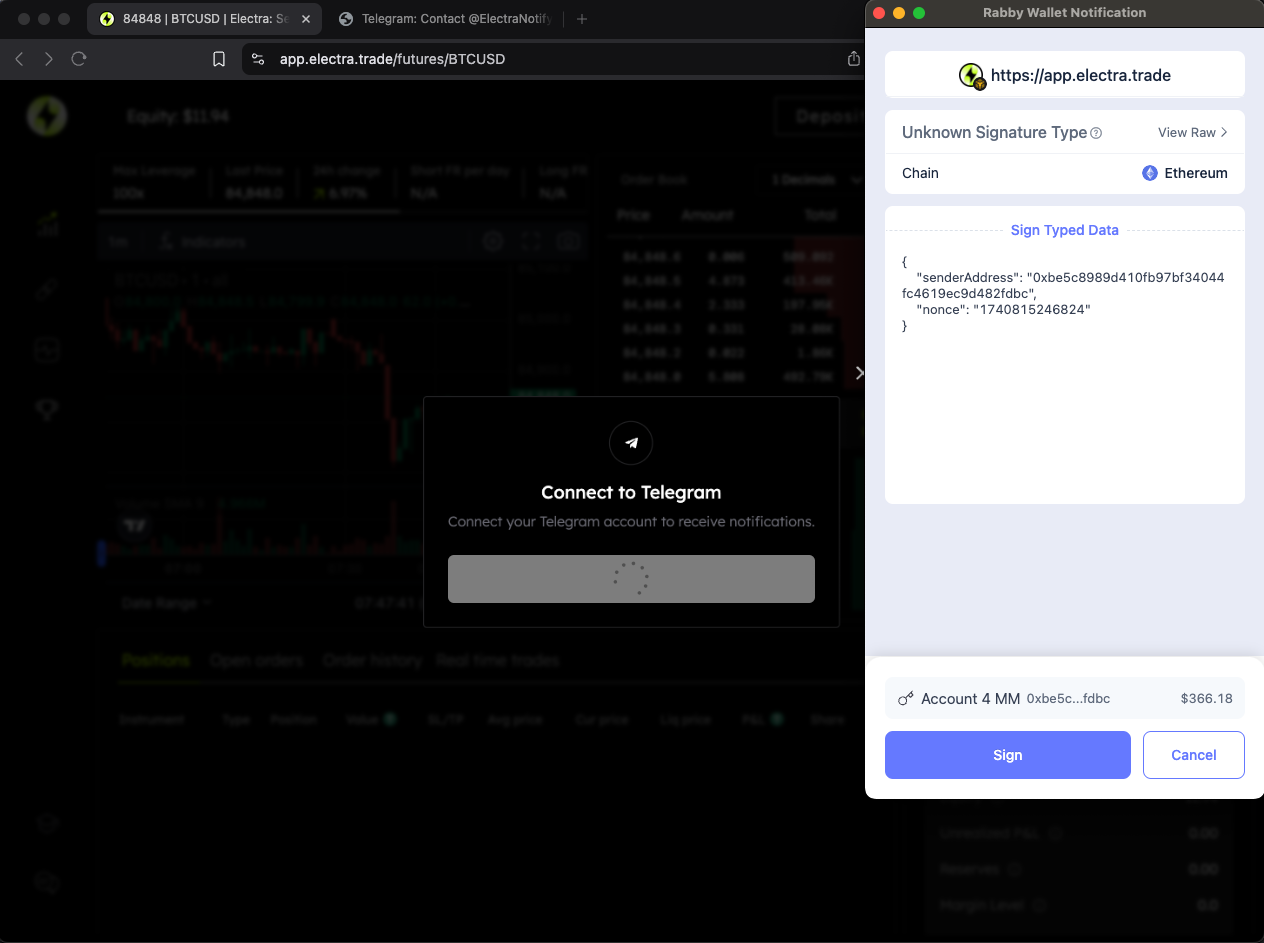Click the Telegram paper plane icon
The height and width of the screenshot is (943, 1264).
[x=631, y=443]
